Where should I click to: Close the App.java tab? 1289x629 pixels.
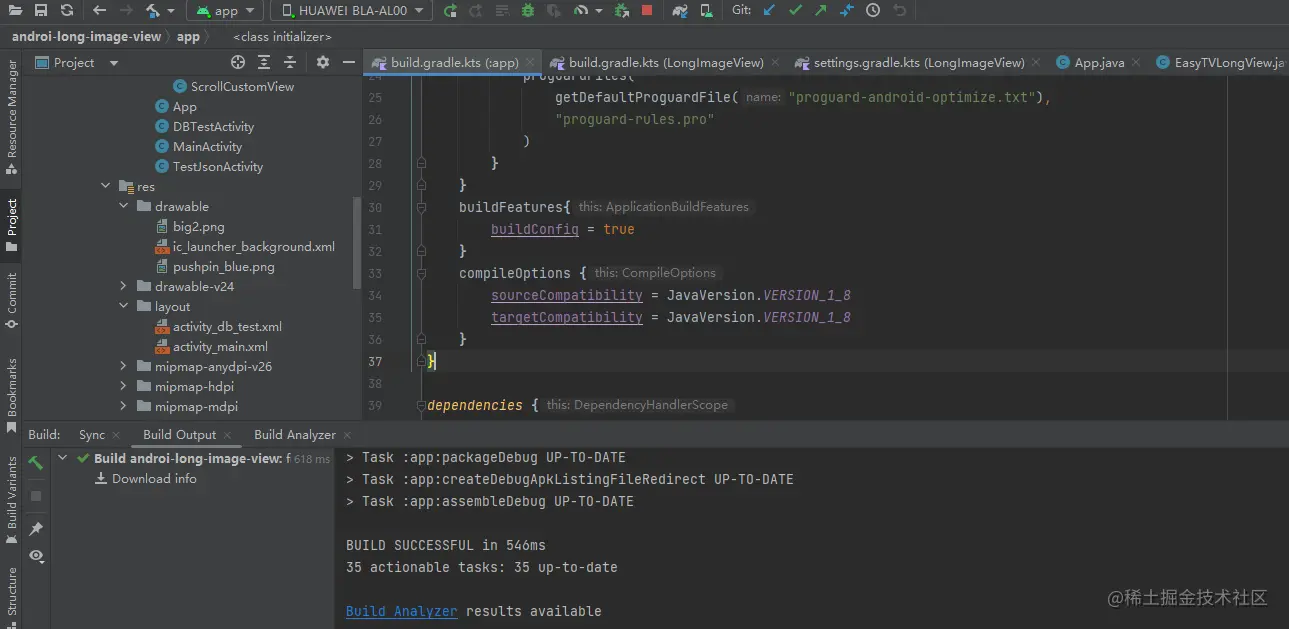[1137, 62]
